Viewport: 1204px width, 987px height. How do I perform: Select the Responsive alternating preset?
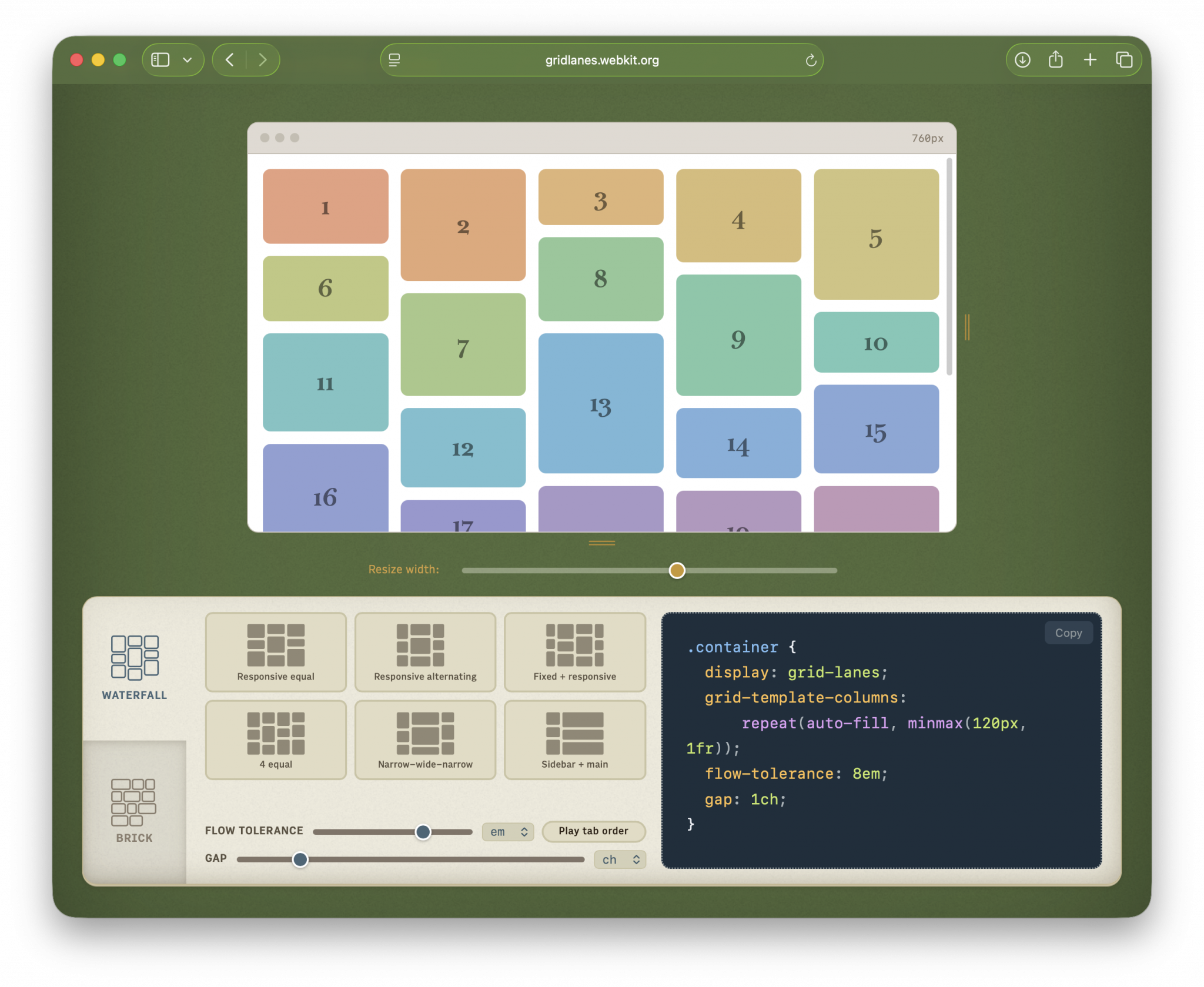[x=425, y=652]
